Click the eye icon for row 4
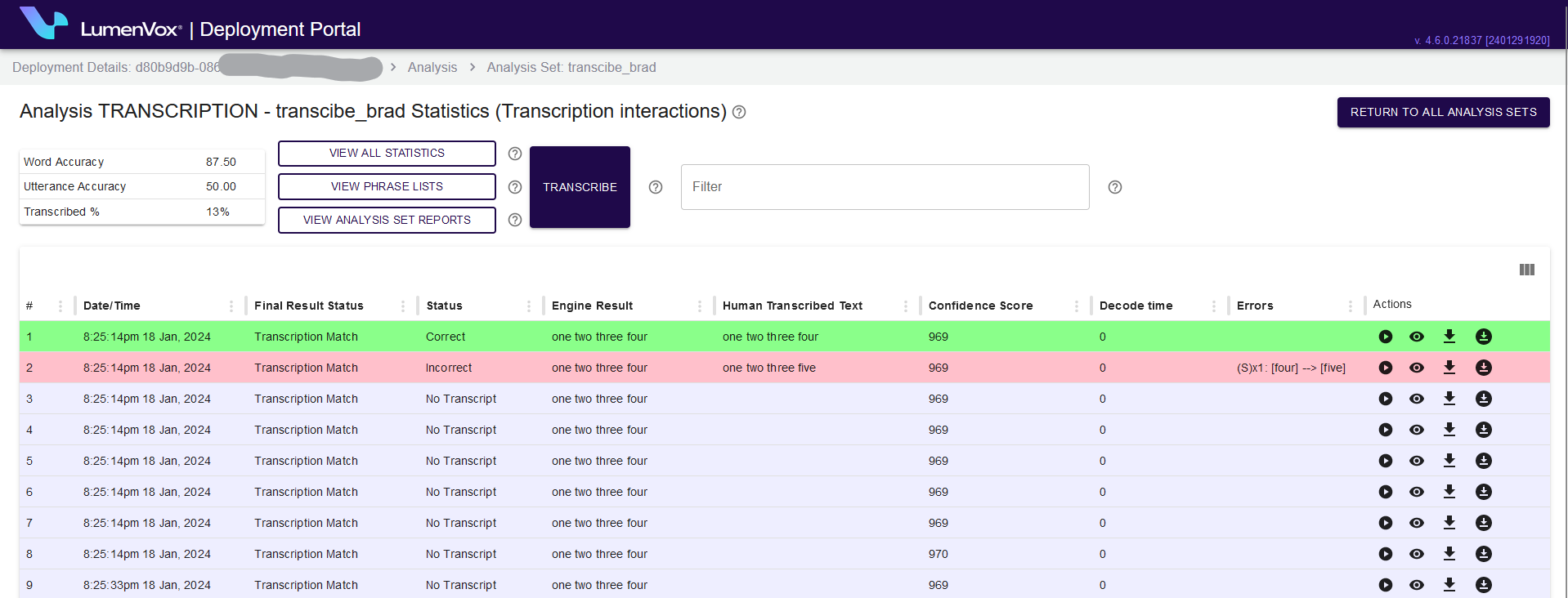 pyautogui.click(x=1417, y=430)
